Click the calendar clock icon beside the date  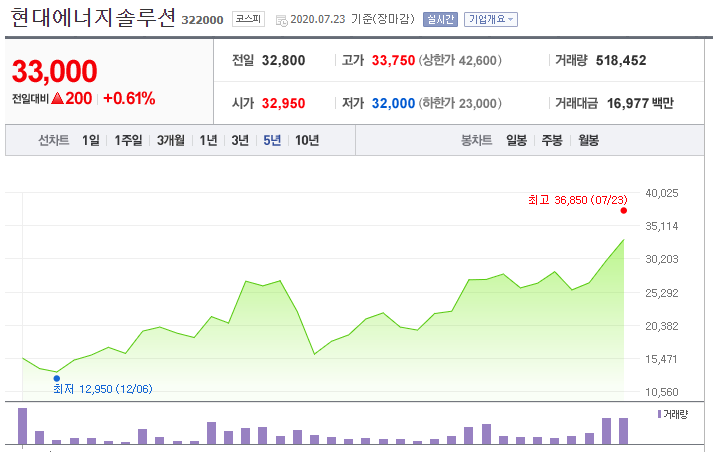(281, 20)
